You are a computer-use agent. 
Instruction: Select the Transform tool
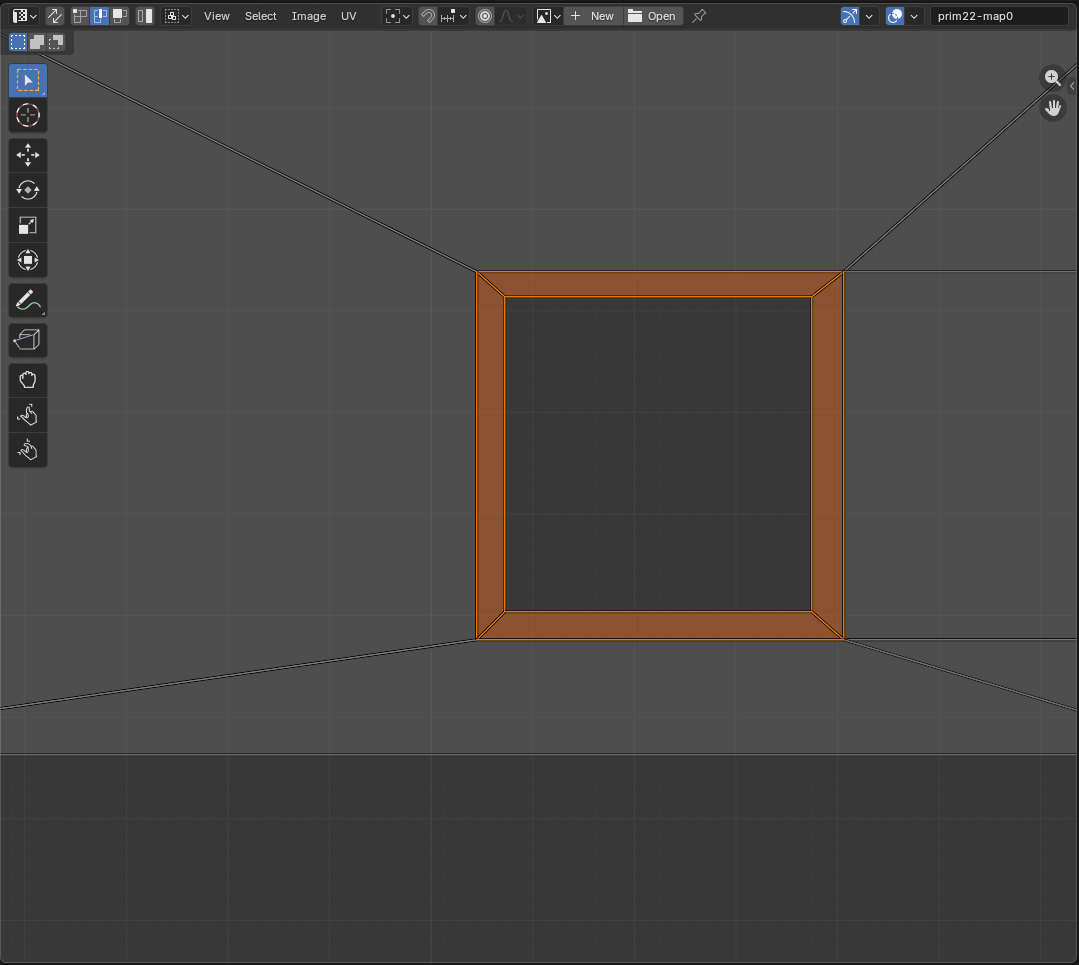(28, 260)
